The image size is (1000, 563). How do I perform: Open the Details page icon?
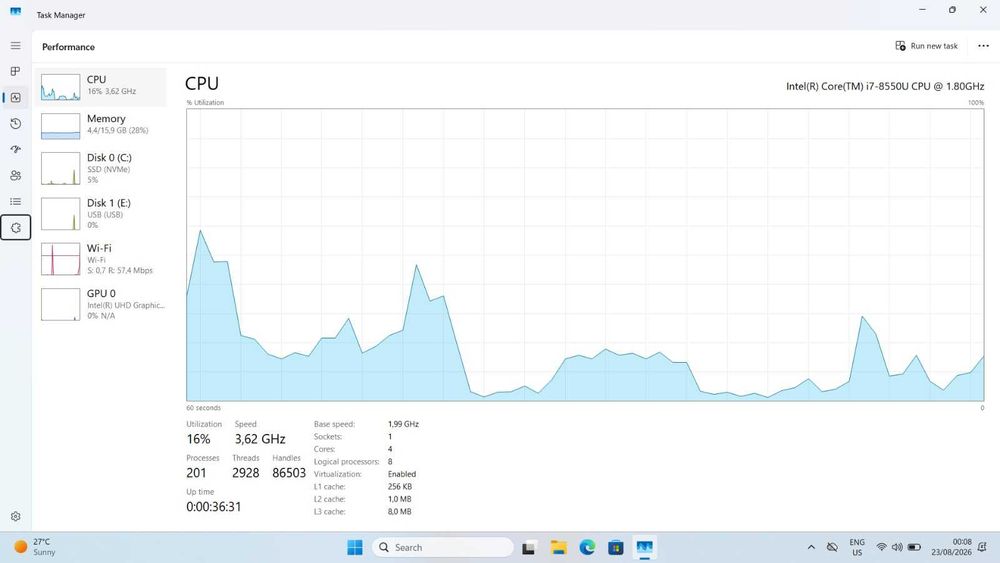pos(15,201)
